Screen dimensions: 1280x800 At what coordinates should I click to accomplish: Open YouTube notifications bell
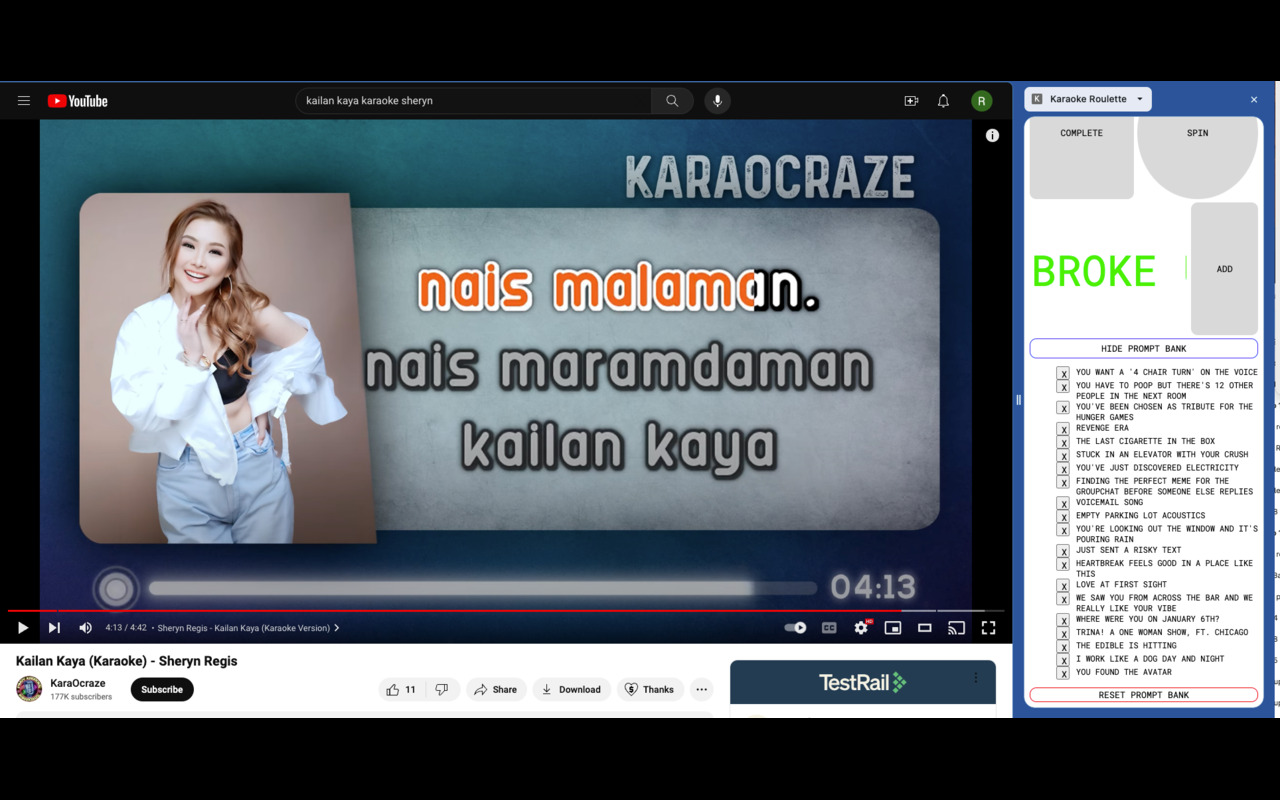pos(942,100)
